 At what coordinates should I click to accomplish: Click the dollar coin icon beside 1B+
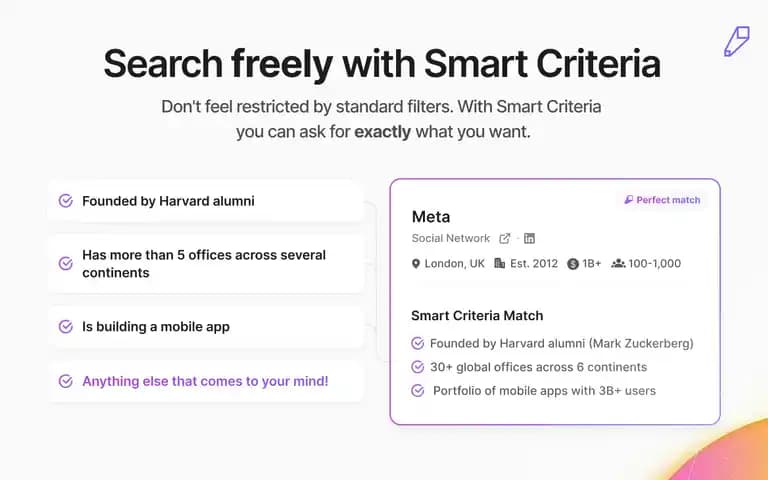click(x=573, y=264)
